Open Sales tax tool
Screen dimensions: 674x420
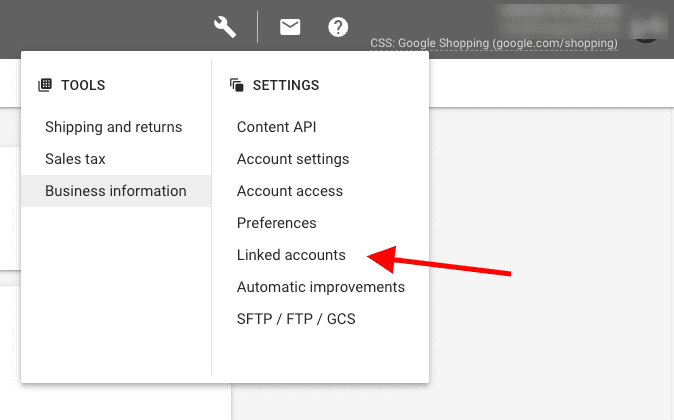(75, 159)
